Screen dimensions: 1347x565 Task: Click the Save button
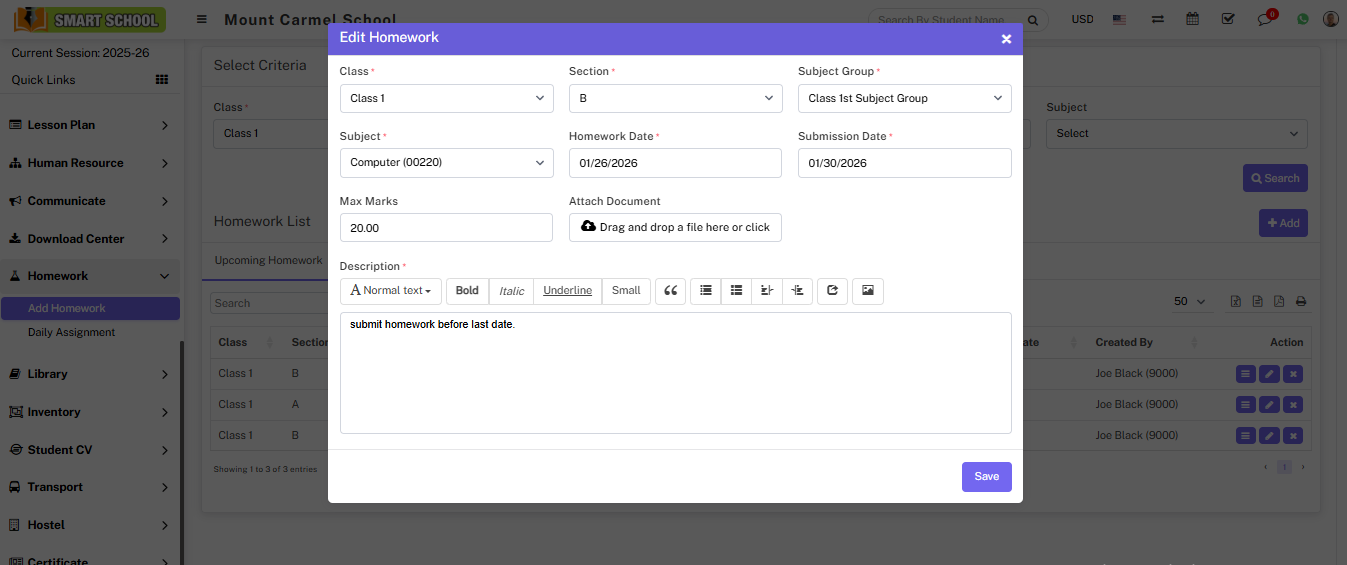[x=986, y=477]
